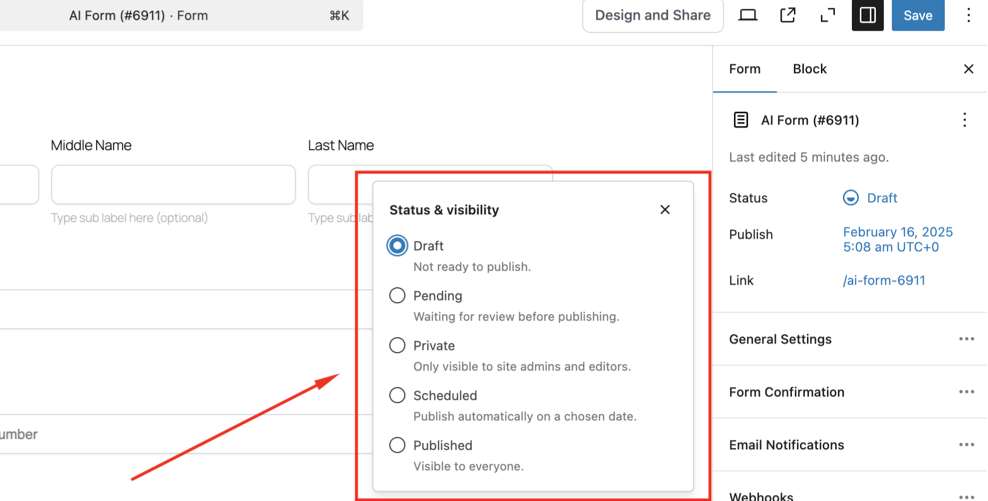This screenshot has height=501, width=988.
Task: Click 'Publish automatically on a chosen date.' text
Action: click(525, 416)
